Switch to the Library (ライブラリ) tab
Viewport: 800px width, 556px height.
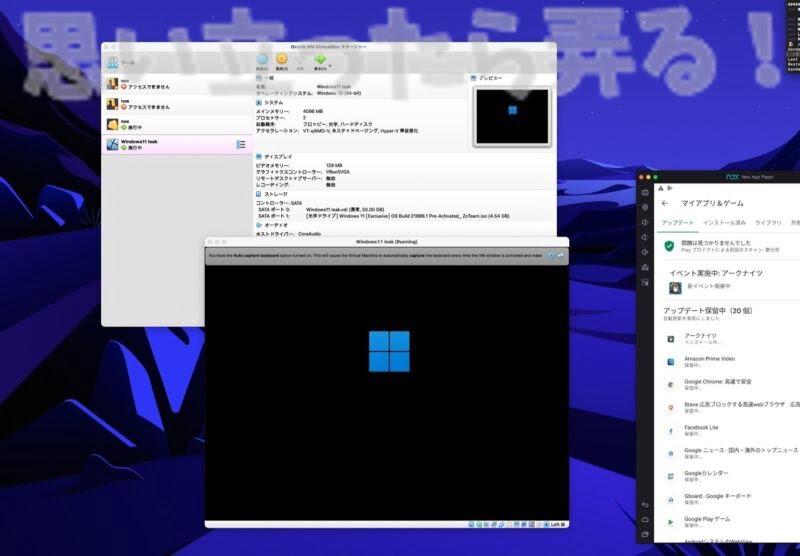(x=768, y=223)
